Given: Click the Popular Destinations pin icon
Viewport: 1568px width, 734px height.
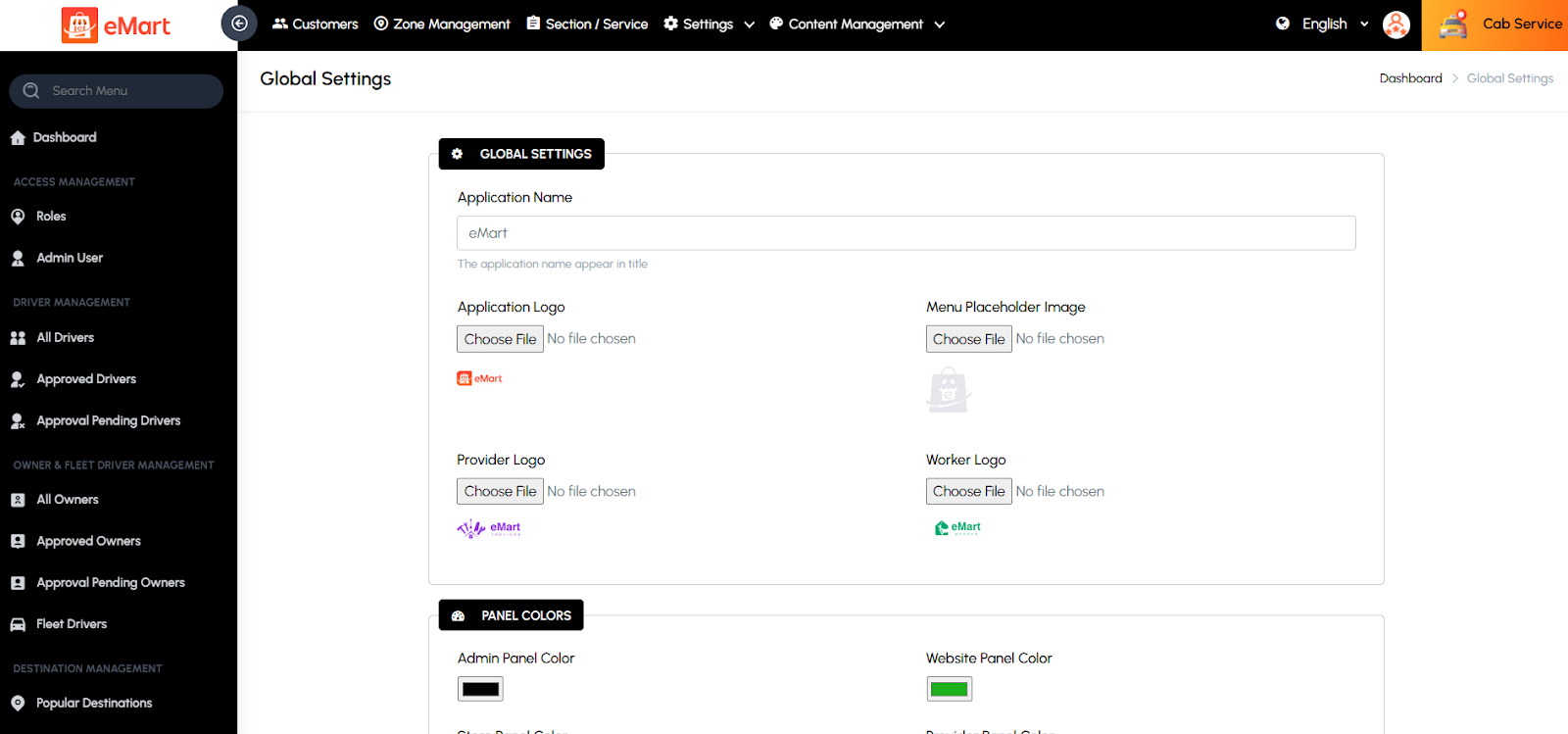Looking at the screenshot, I should click(x=18, y=704).
